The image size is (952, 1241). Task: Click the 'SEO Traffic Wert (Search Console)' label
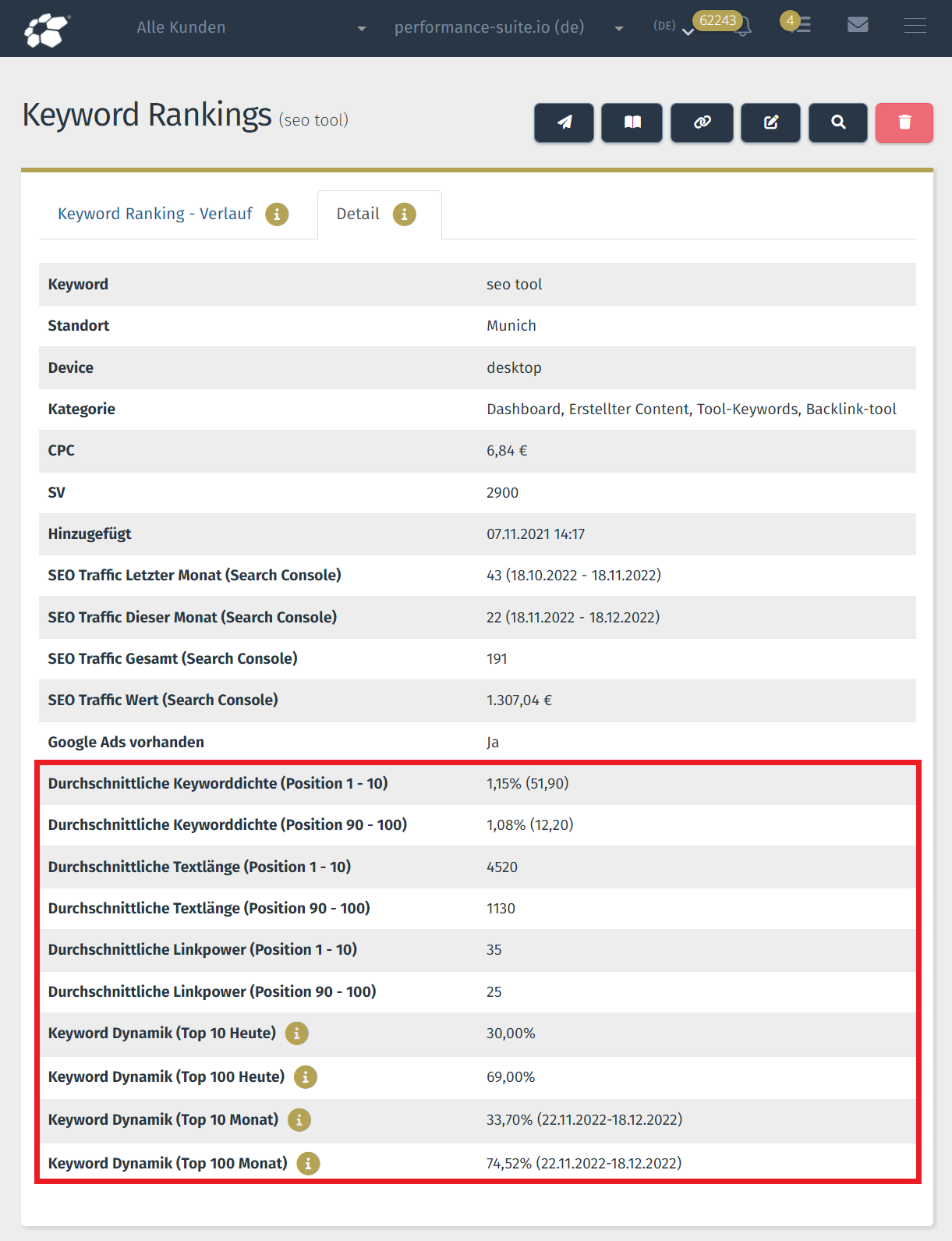coord(163,700)
